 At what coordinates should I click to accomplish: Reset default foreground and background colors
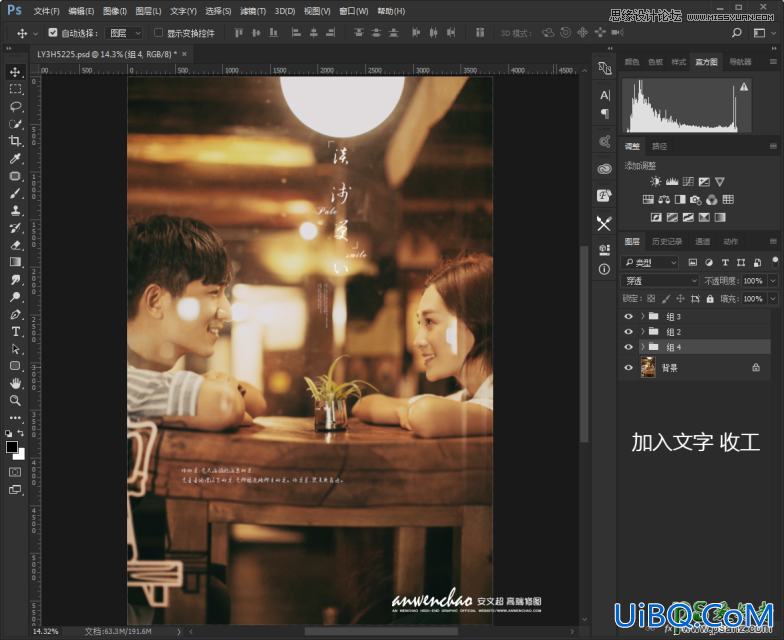[8, 433]
